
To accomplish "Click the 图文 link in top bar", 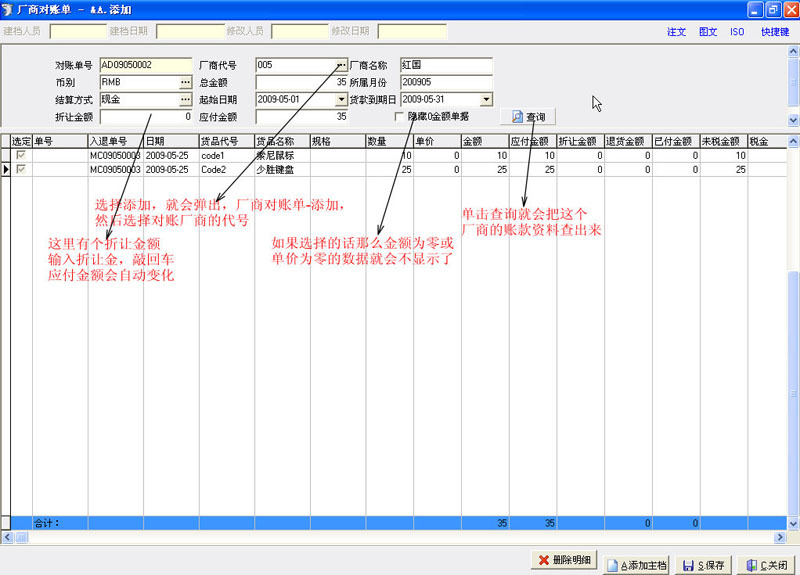I will pos(708,32).
